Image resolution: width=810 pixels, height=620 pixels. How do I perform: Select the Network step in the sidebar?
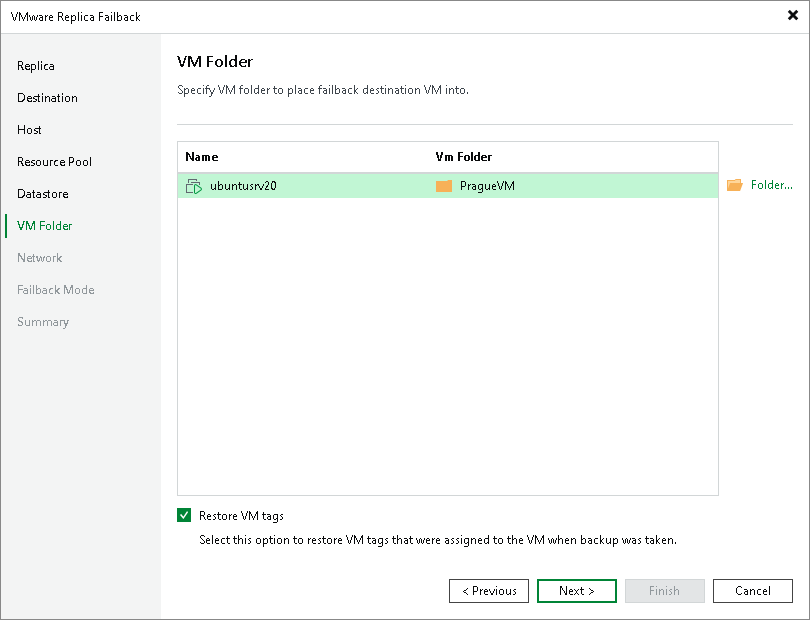coord(39,258)
